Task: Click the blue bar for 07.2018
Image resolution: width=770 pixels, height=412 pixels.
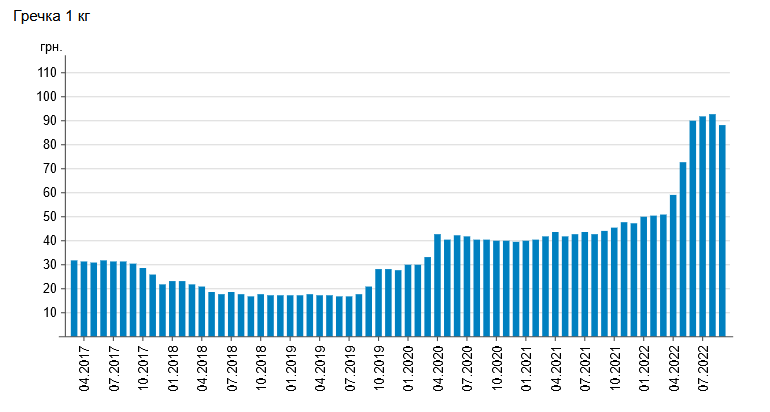Action: point(231,314)
